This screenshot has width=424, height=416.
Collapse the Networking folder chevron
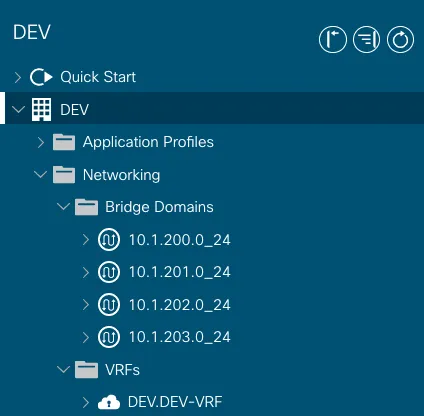(41, 174)
